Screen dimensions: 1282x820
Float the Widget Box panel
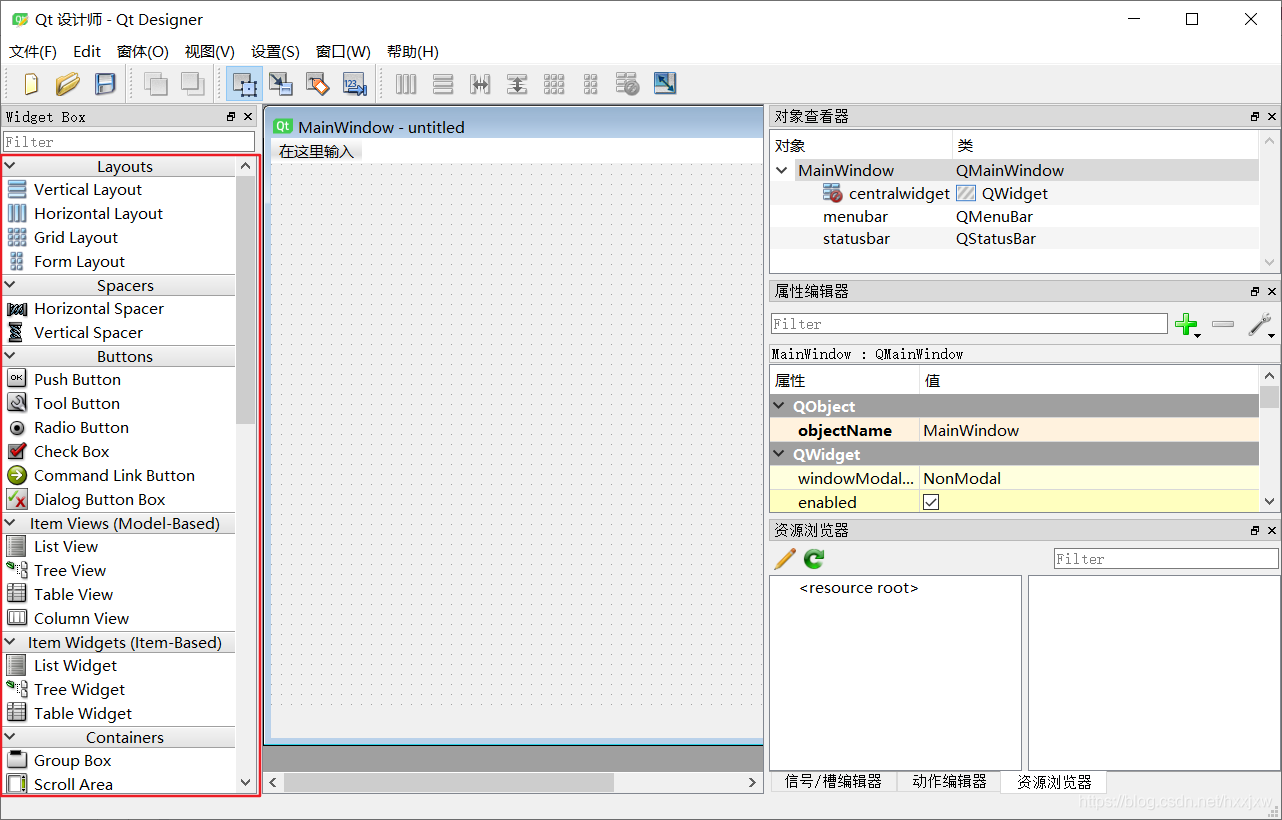232,117
